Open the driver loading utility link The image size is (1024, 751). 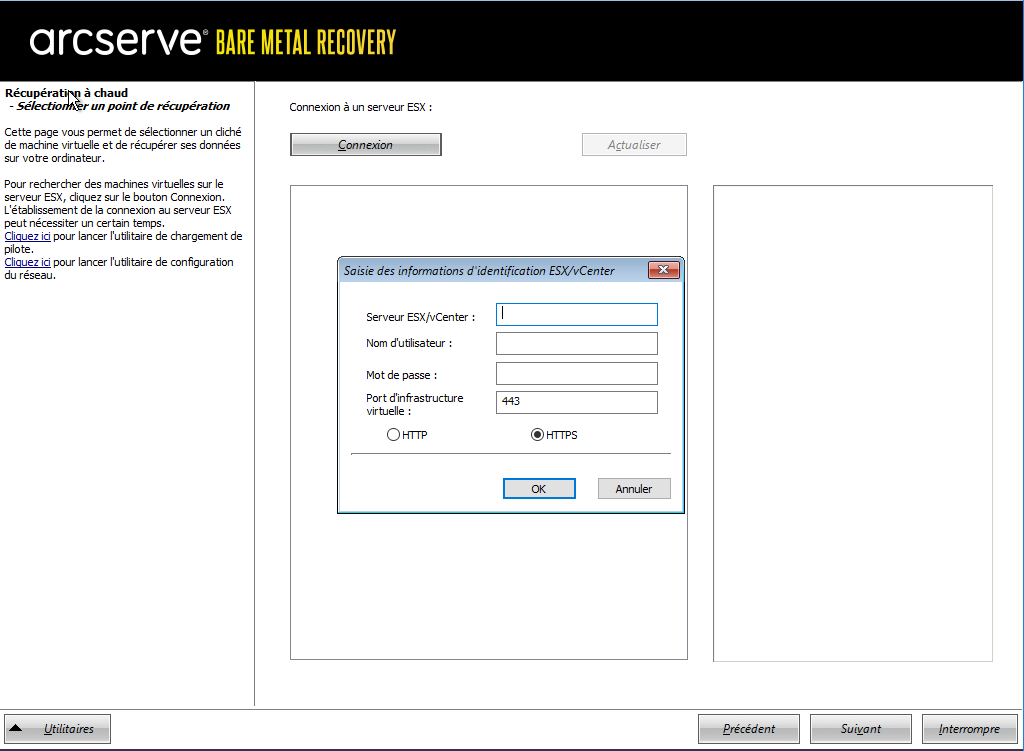point(27,236)
